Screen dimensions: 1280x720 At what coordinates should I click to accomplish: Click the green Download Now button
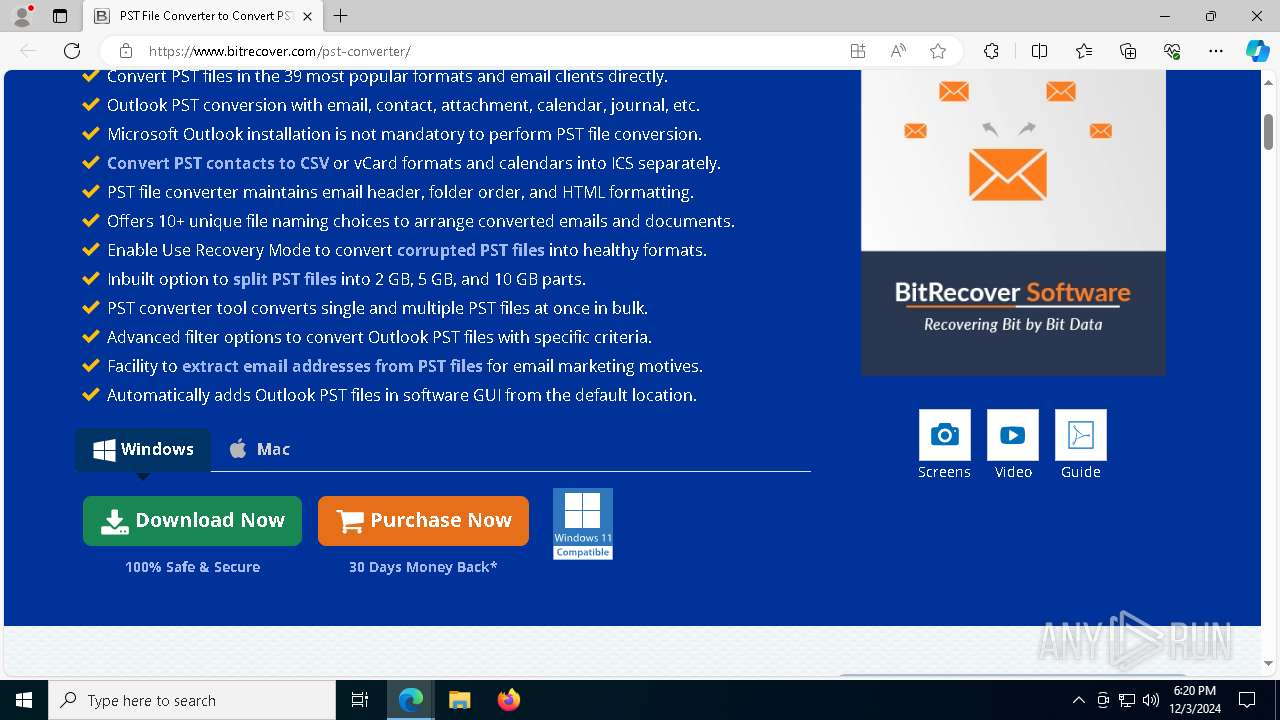[x=192, y=521]
